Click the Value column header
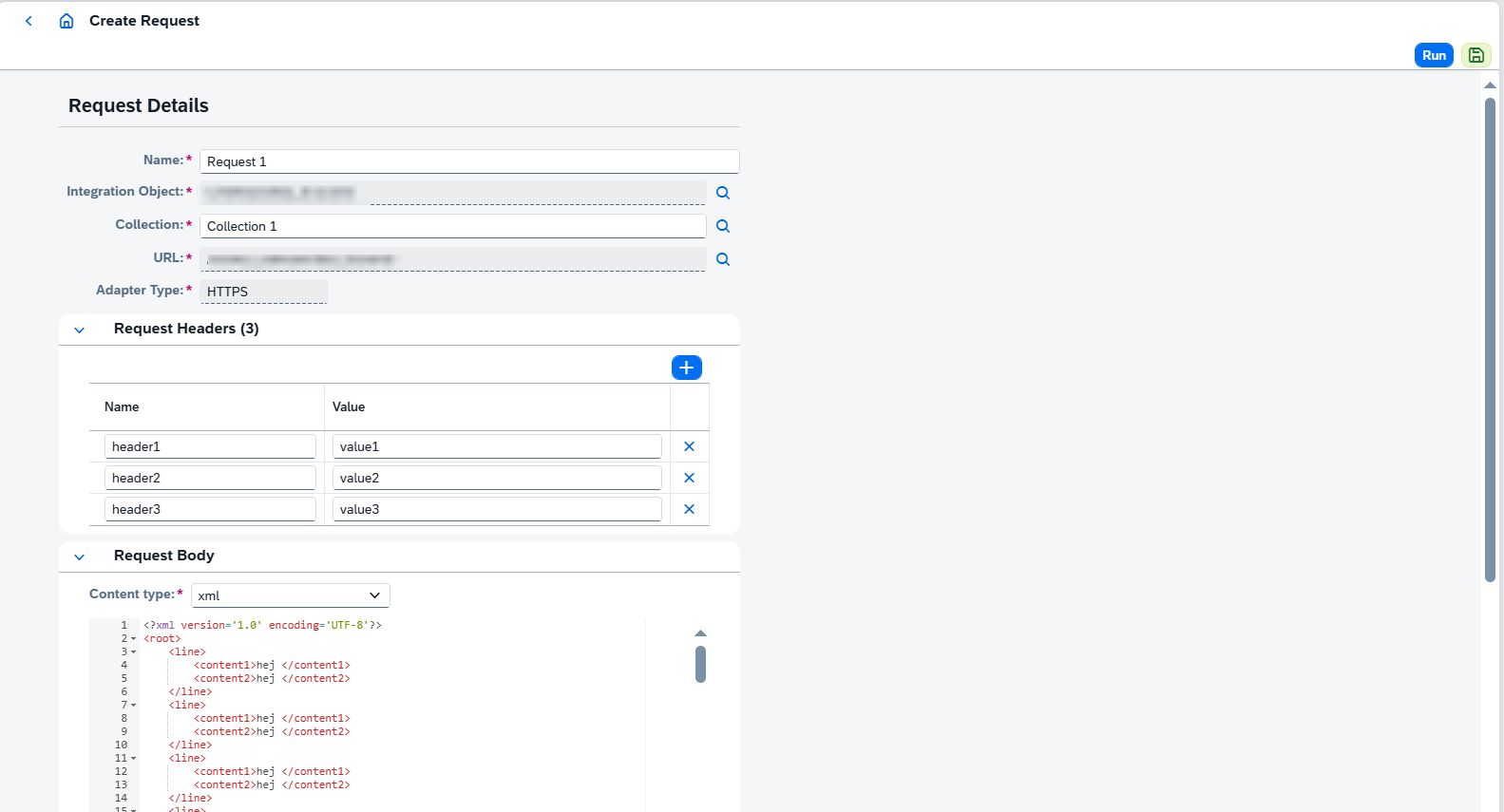This screenshot has height=812, width=1504. [349, 406]
